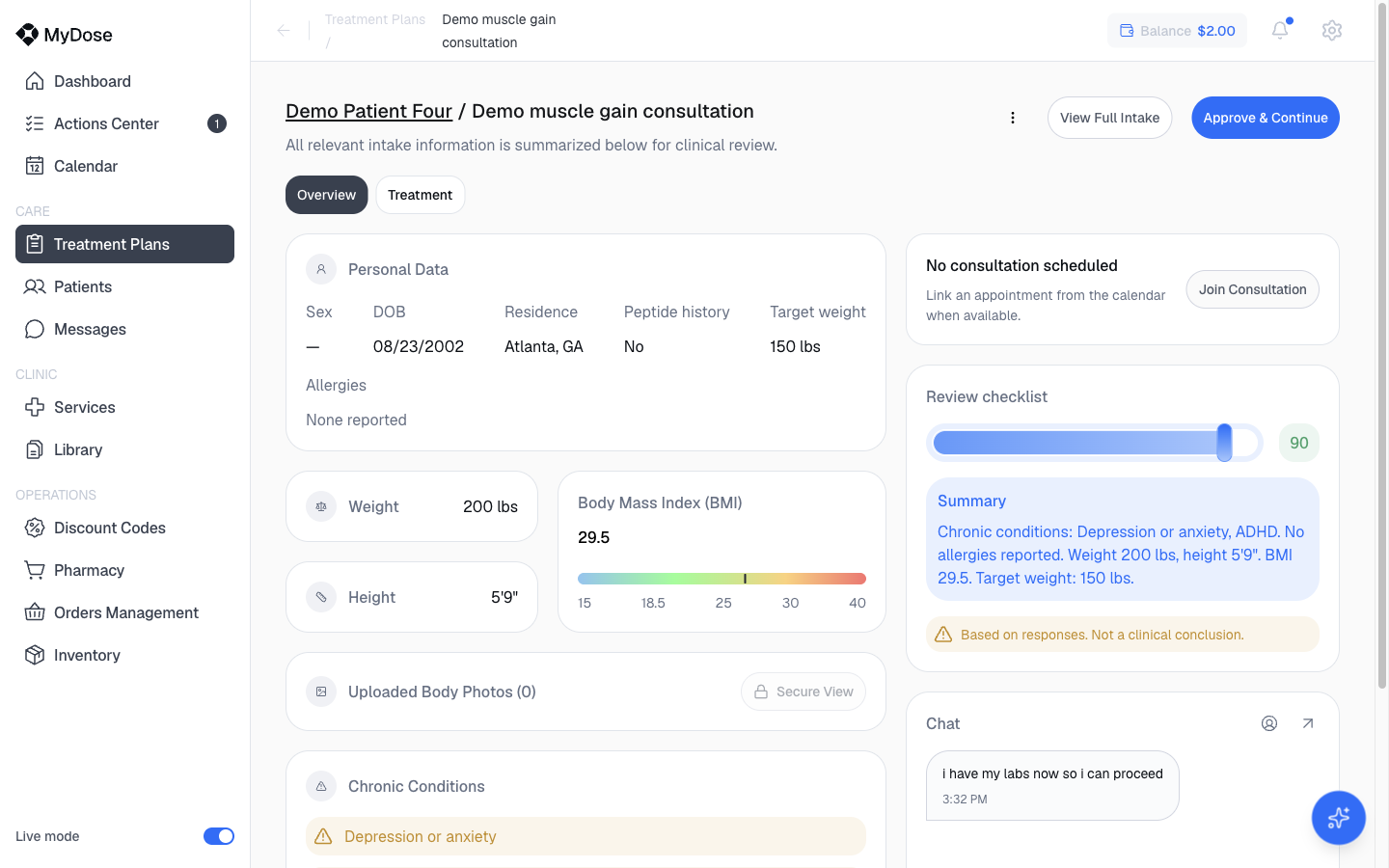The image size is (1389, 868).
Task: Click the Dashboard home icon
Action: tap(35, 81)
